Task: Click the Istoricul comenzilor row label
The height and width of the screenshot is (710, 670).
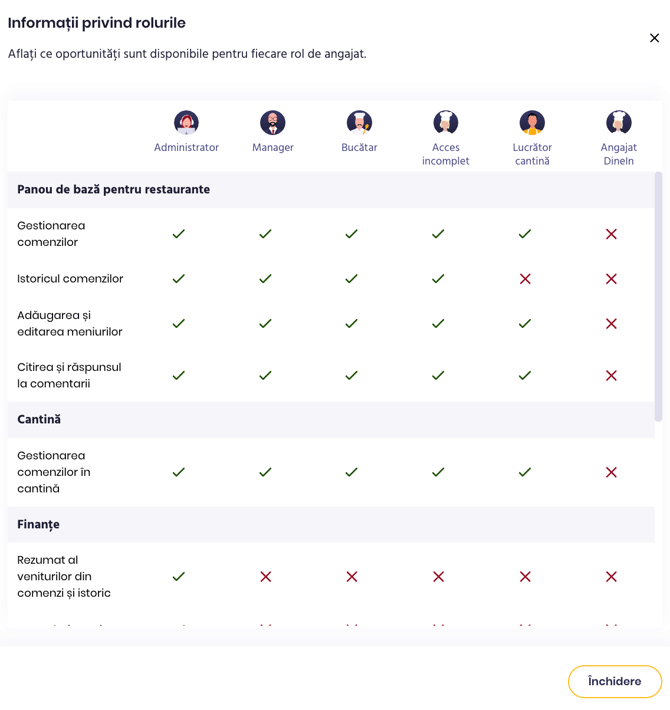Action: 70,279
